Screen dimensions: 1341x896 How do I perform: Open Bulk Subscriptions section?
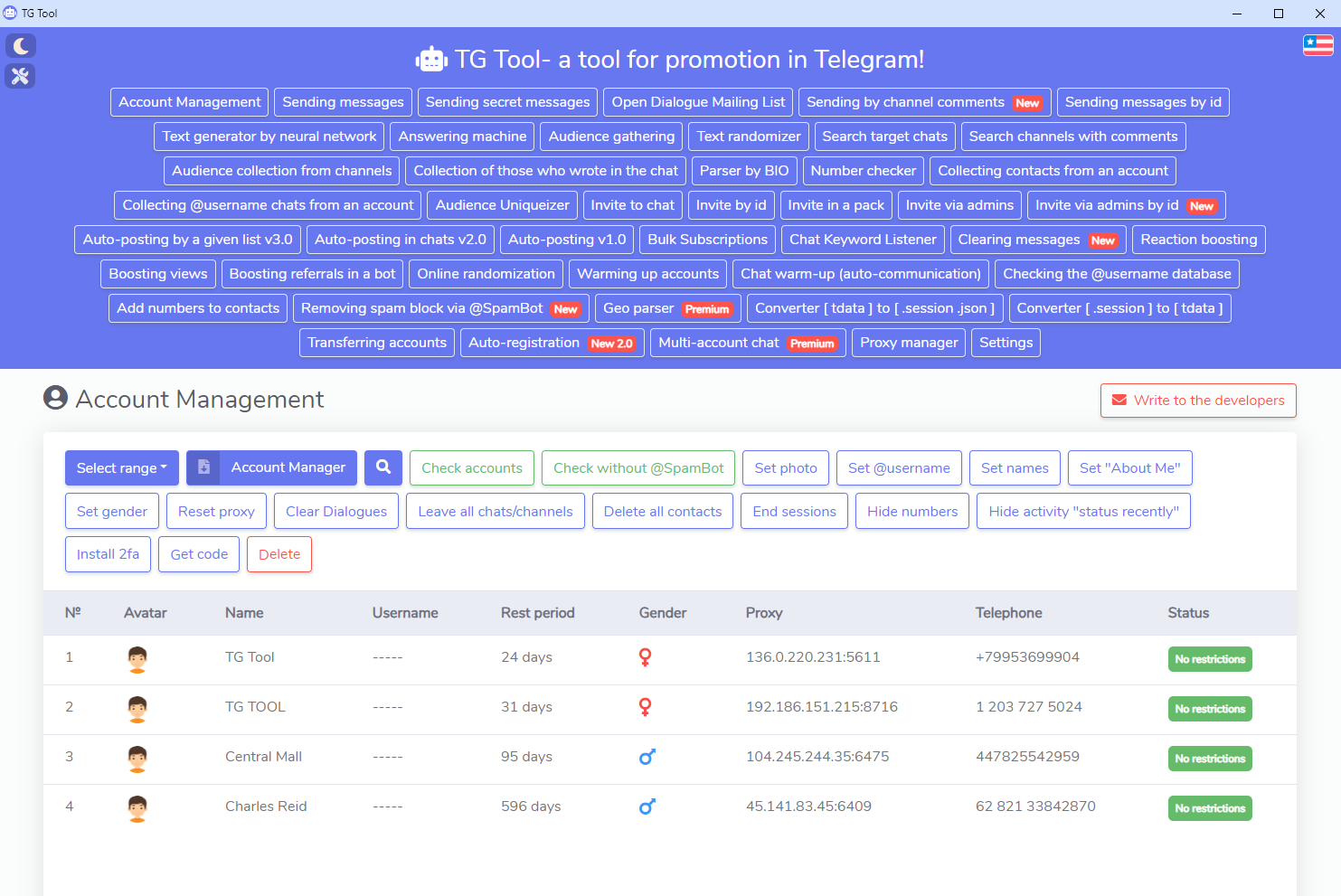[707, 240]
